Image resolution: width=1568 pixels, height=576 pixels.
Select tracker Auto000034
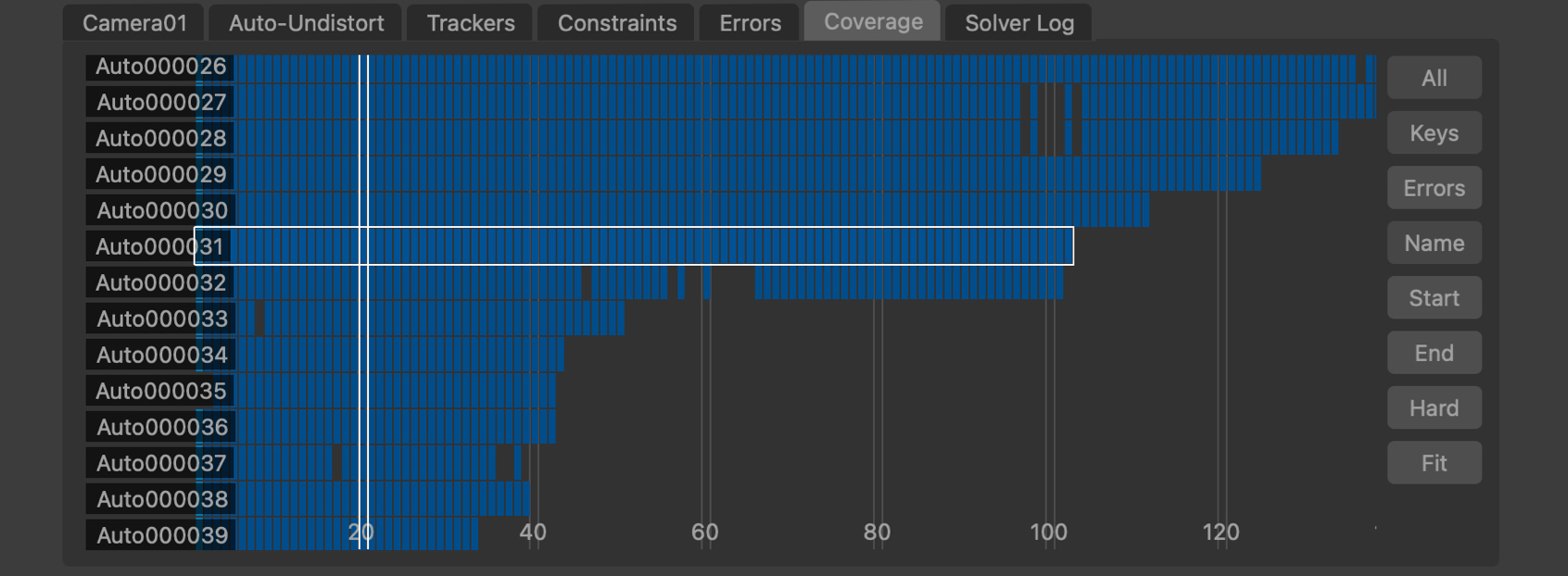point(160,356)
